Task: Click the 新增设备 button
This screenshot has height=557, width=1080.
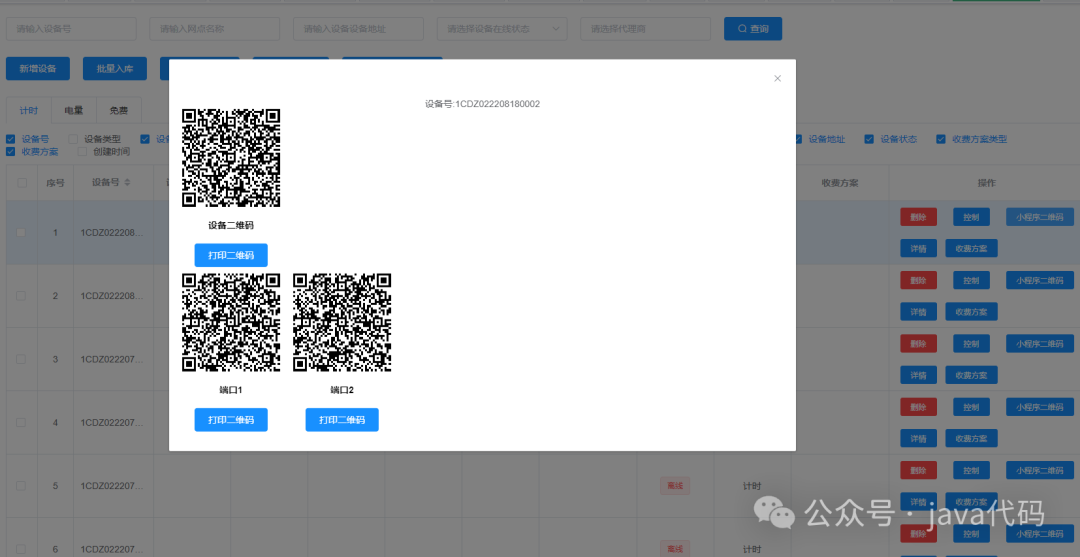Action: point(38,69)
